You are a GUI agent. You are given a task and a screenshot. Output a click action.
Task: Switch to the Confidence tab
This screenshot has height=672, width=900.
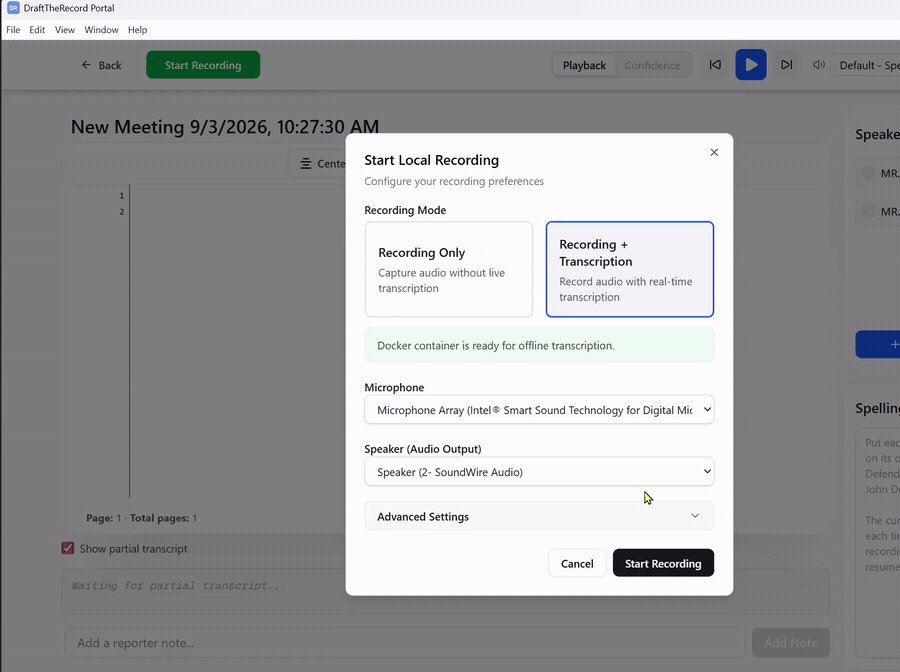[x=652, y=65]
